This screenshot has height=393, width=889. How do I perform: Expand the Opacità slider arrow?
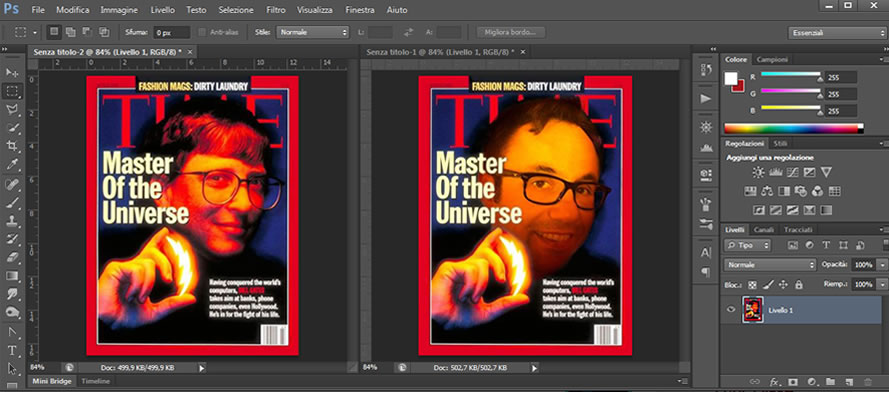point(882,265)
